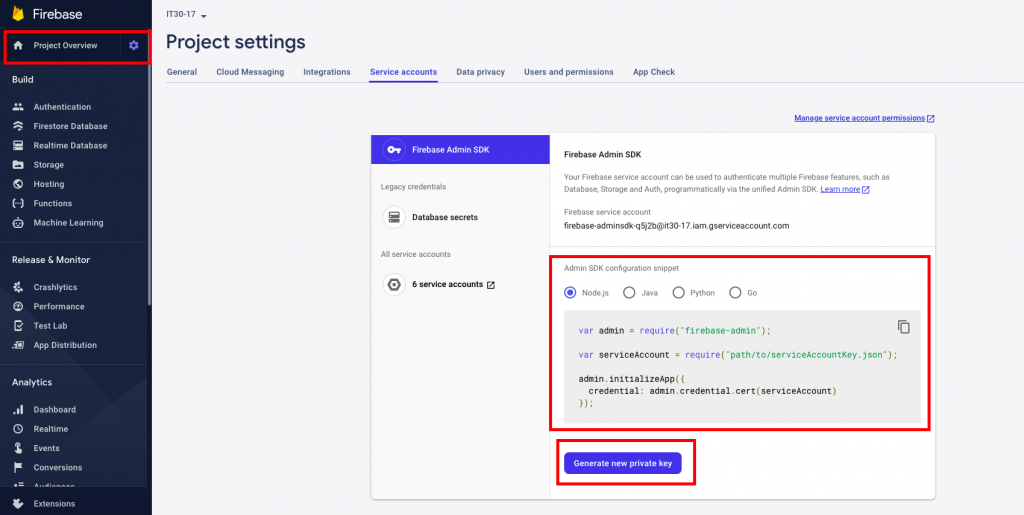
Task: Click the Performance gauge icon
Action: (x=18, y=306)
